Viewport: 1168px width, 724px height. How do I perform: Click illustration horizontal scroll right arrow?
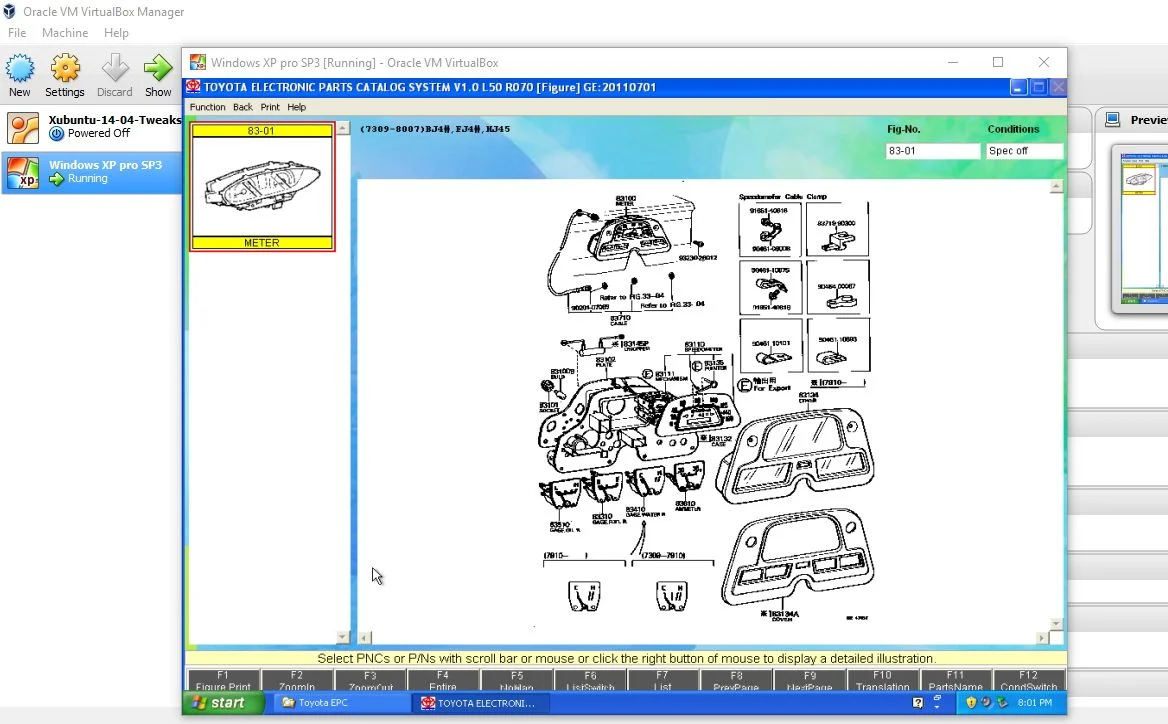pos(1042,638)
